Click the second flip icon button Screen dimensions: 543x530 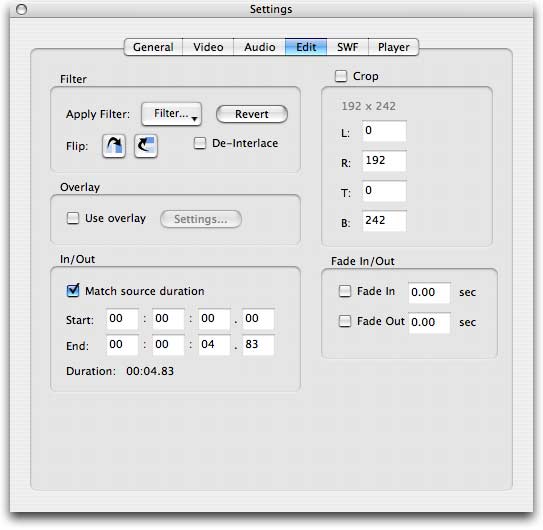146,146
